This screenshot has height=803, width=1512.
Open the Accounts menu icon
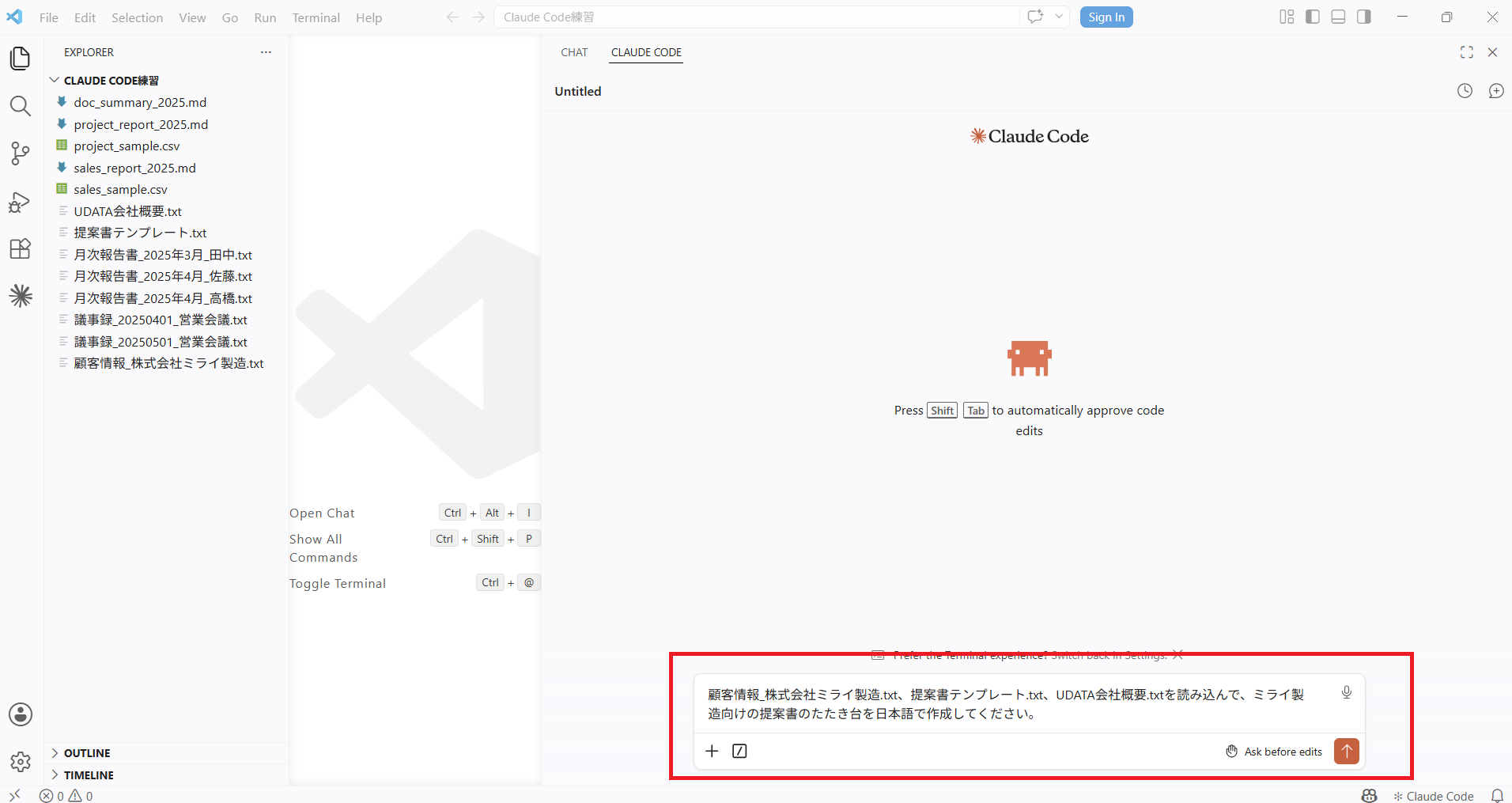21,714
